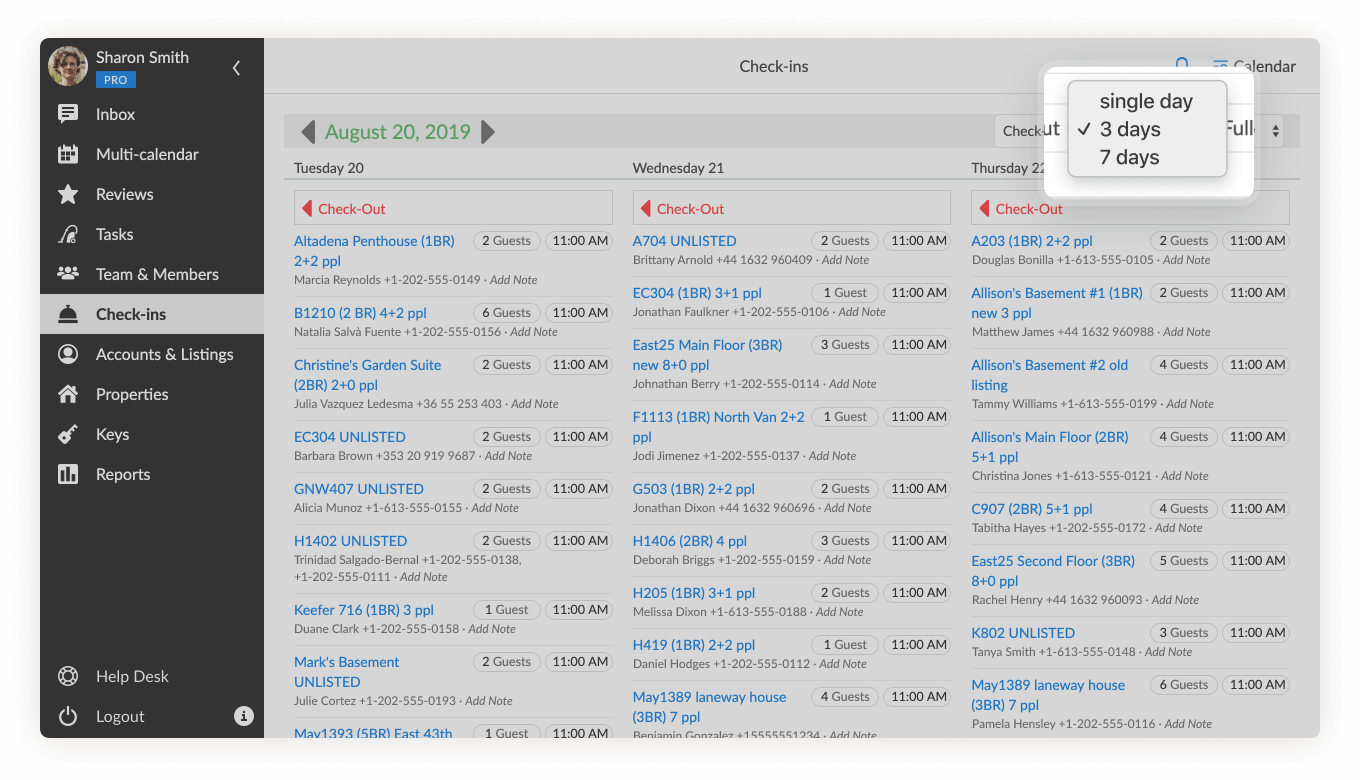The height and width of the screenshot is (780, 1360).
Task: Open F1113 (1BR) North Van listing
Action: (719, 427)
